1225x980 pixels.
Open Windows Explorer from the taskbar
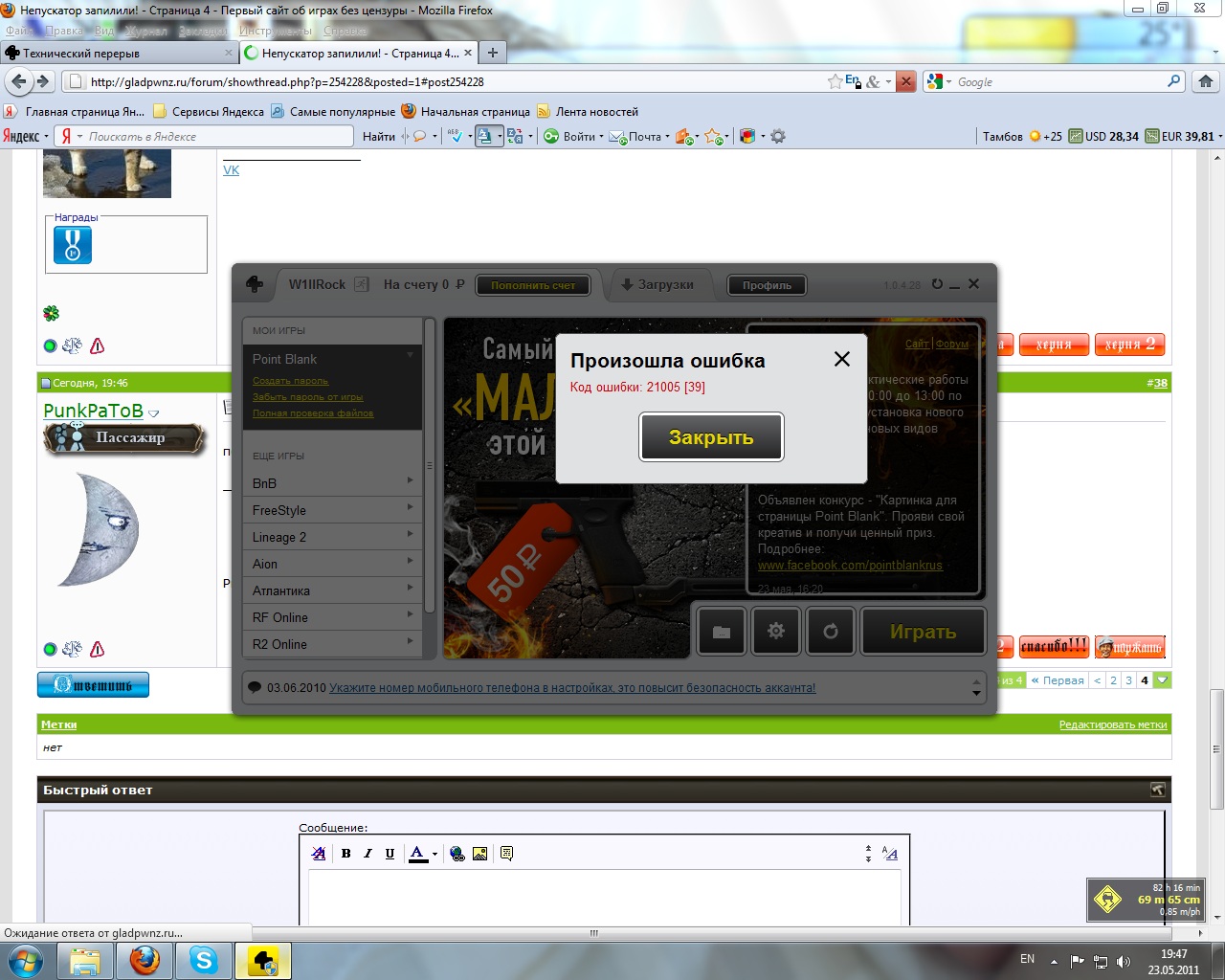pyautogui.click(x=85, y=960)
